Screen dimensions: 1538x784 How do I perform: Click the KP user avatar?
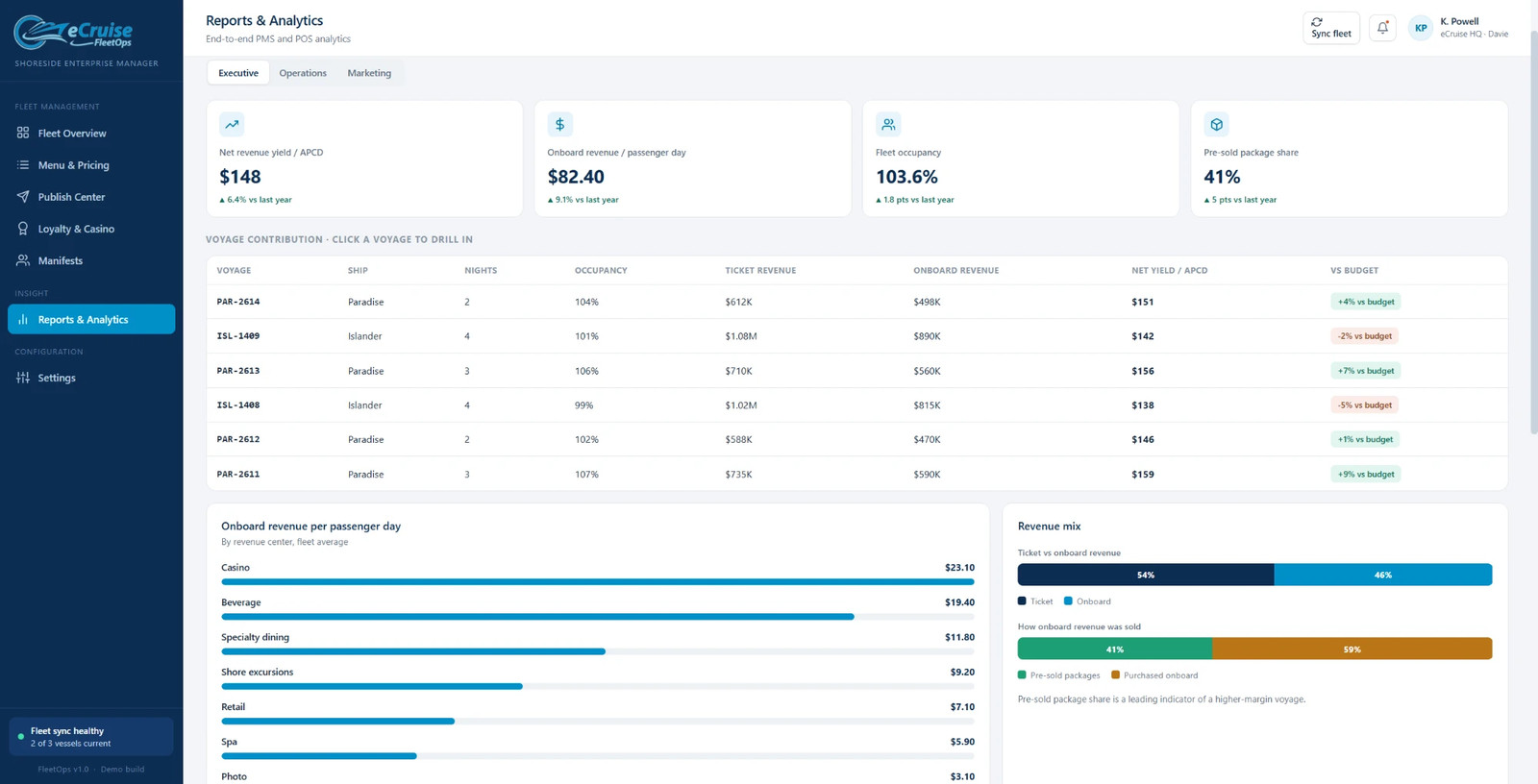1421,28
